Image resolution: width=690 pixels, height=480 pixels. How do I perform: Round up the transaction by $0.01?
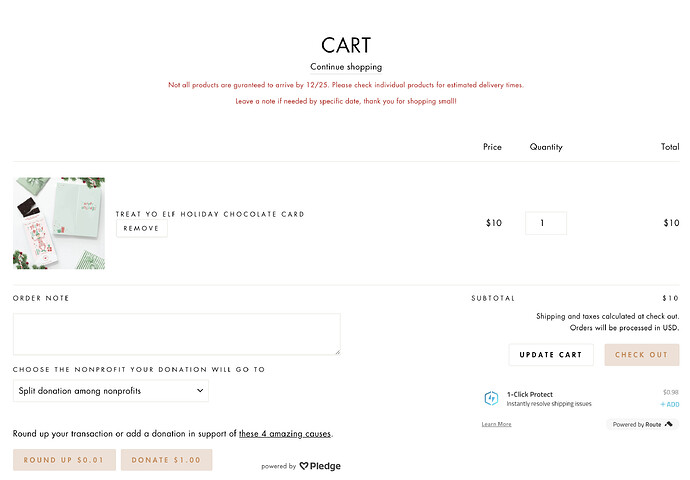[x=64, y=460]
